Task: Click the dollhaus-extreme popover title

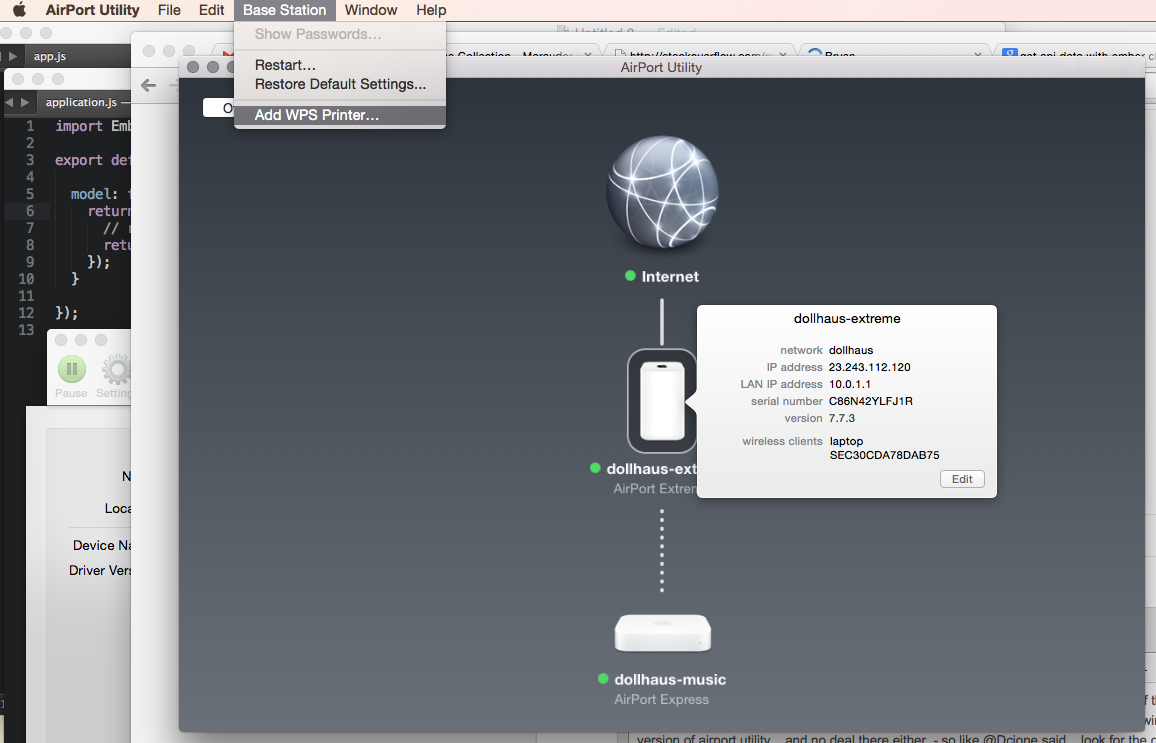Action: (847, 318)
